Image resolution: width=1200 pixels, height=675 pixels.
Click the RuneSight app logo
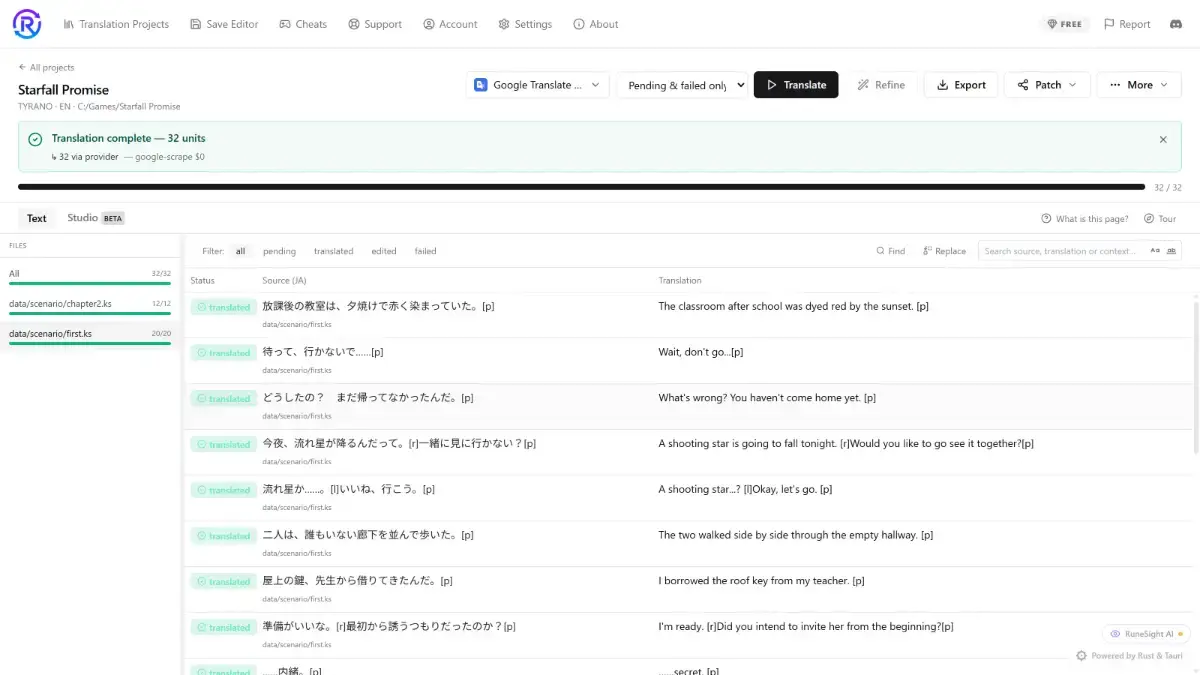click(27, 24)
